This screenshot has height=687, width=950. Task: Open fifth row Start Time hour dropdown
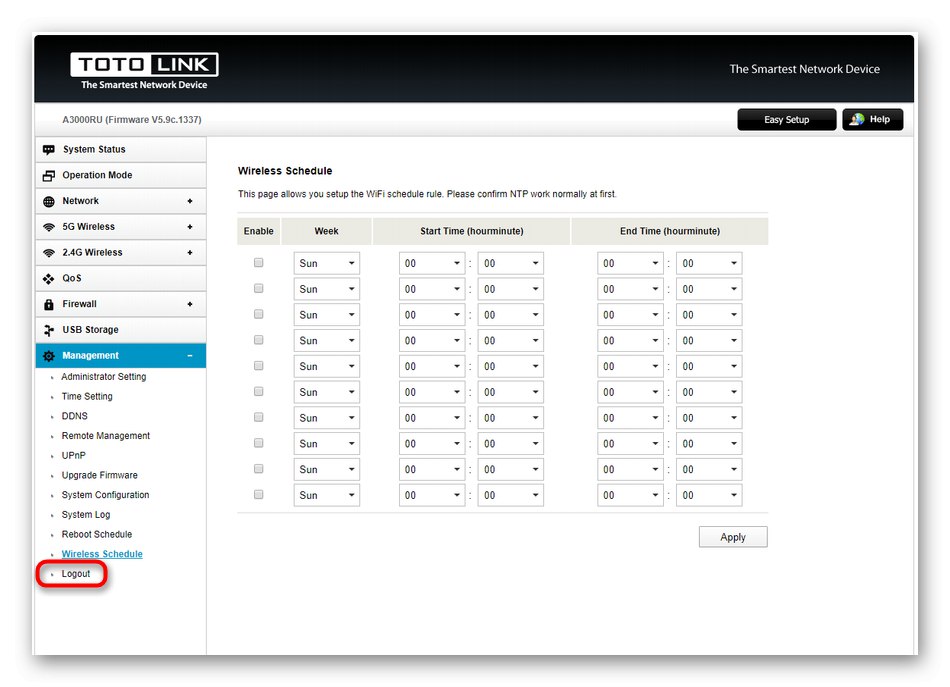(432, 367)
